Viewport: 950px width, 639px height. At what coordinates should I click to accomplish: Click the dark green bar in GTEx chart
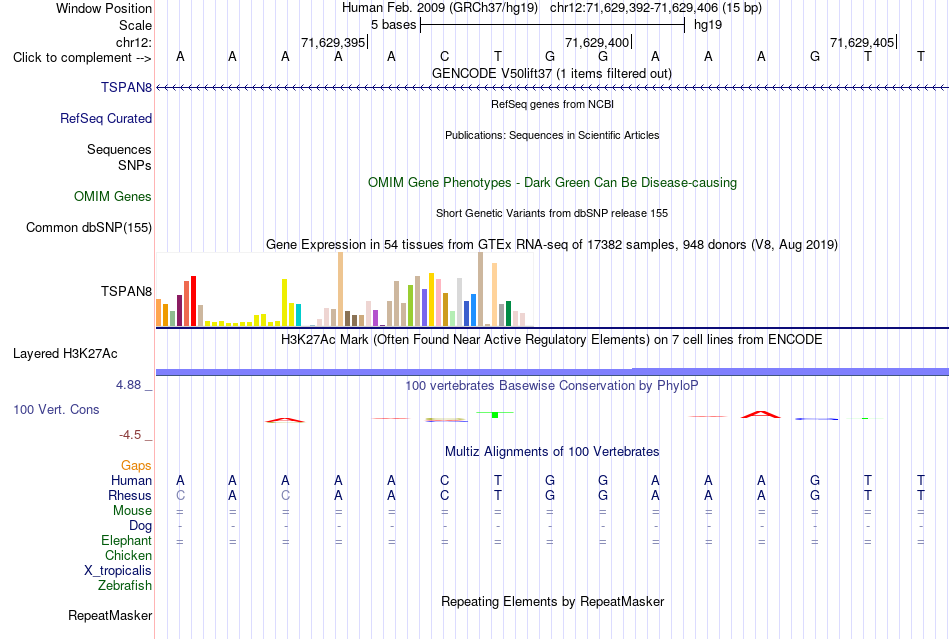[508, 314]
